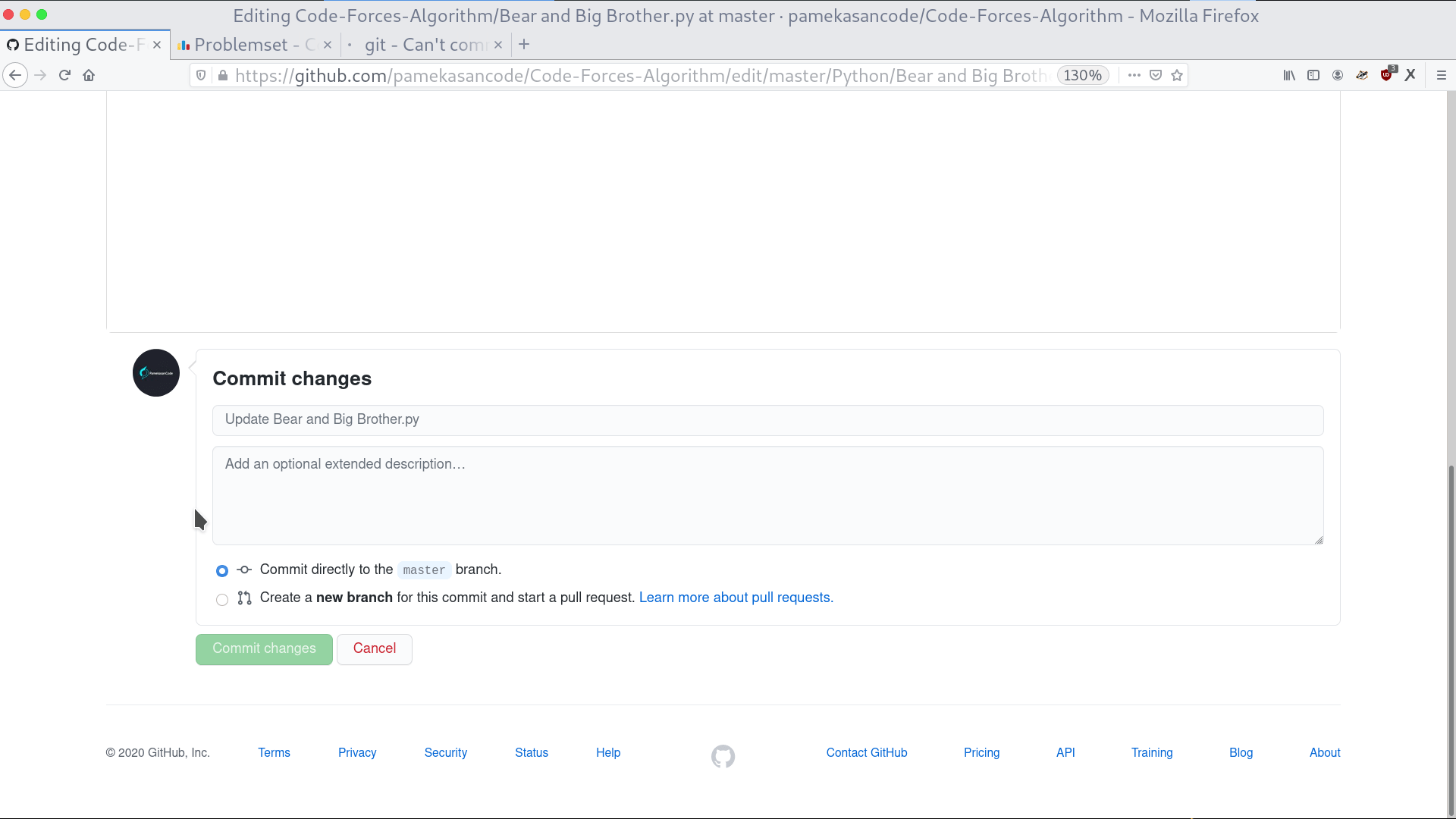Click the red Cancel button
Image resolution: width=1456 pixels, height=819 pixels.
[375, 649]
